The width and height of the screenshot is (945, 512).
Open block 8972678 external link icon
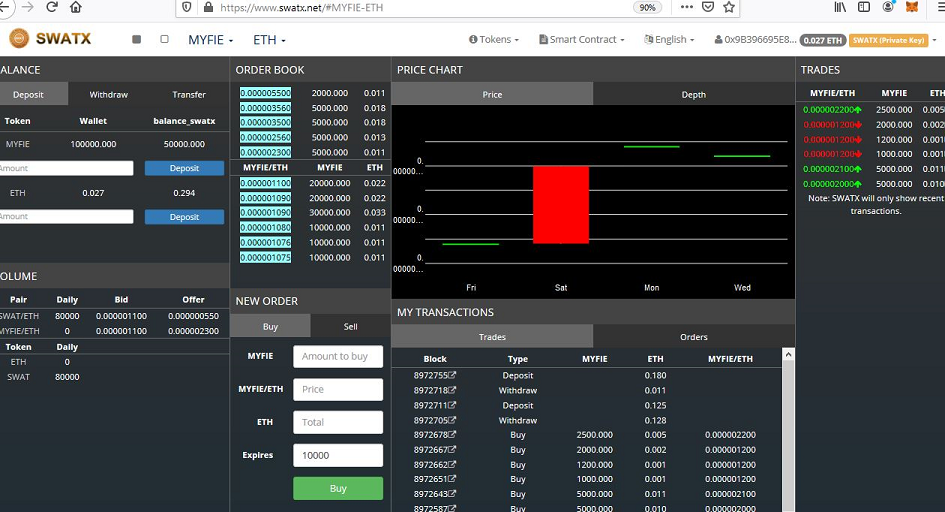point(452,434)
